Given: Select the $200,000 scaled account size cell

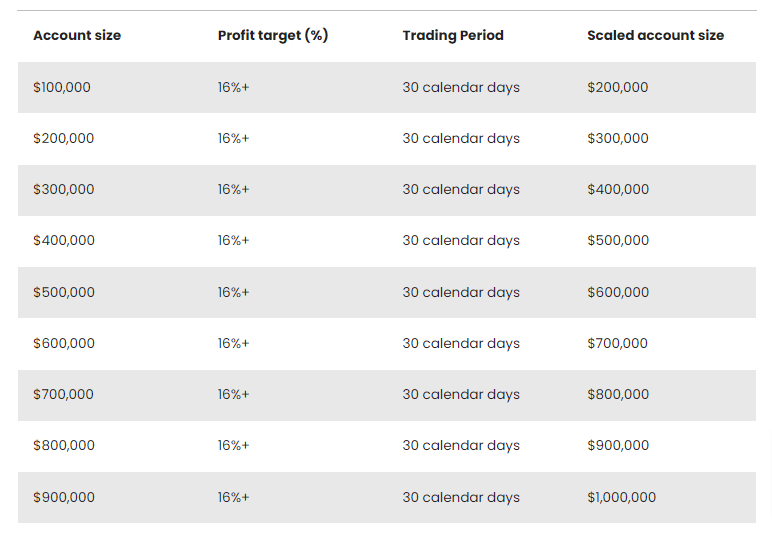Looking at the screenshot, I should 617,87.
